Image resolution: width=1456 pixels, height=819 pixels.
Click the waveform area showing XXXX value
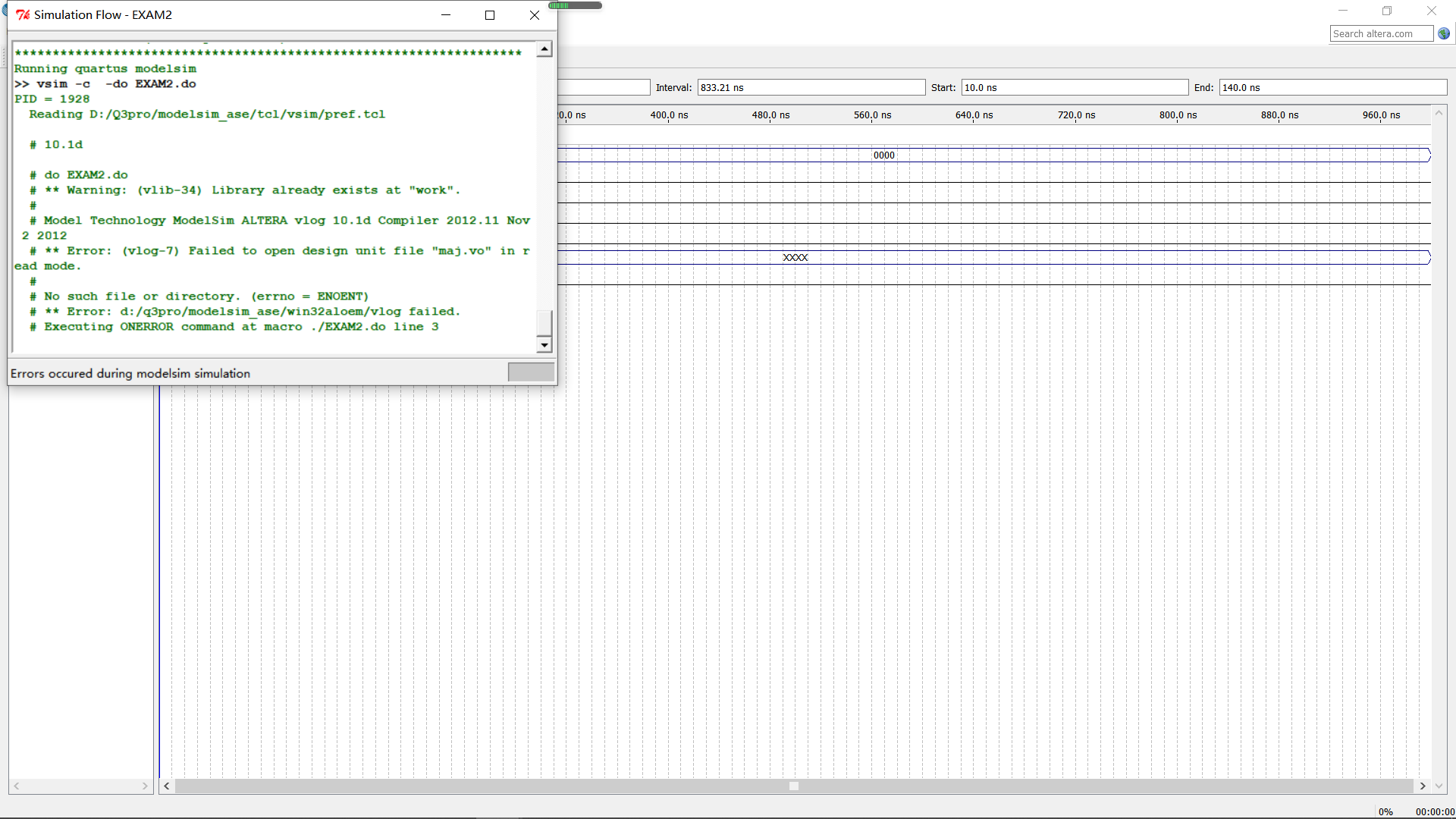[794, 257]
